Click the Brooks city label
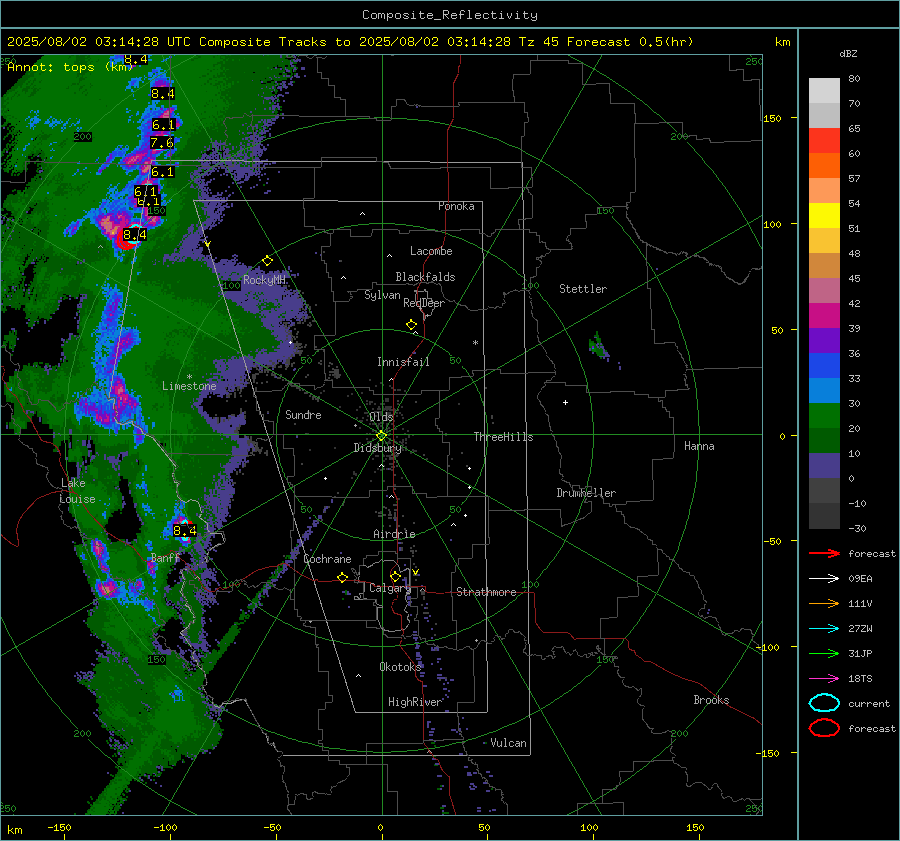The height and width of the screenshot is (841, 900). (x=711, y=700)
